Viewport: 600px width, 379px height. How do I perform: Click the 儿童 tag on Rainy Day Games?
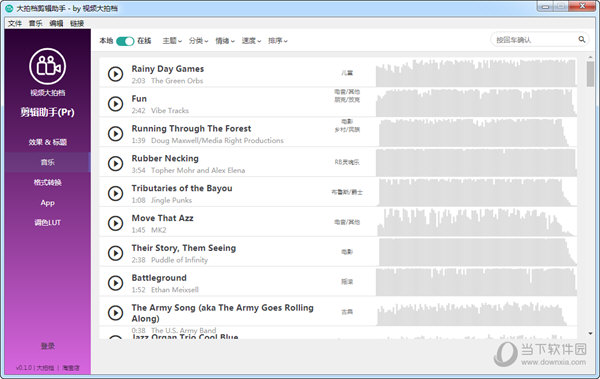point(347,73)
